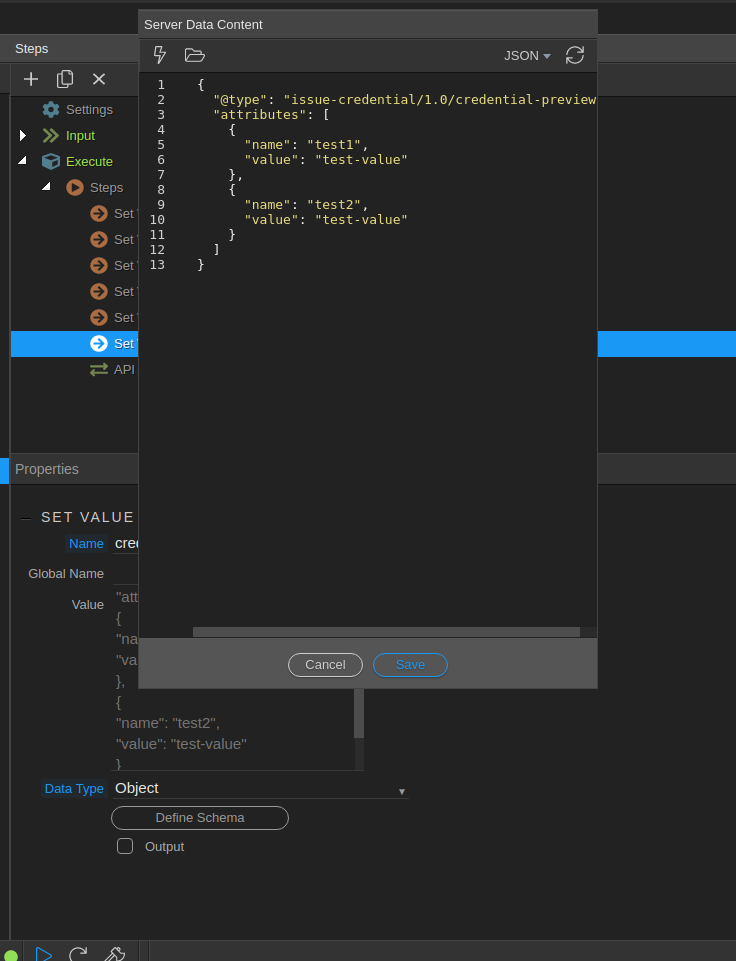Click the plus icon to add step
This screenshot has height=961, width=736.
click(31, 79)
